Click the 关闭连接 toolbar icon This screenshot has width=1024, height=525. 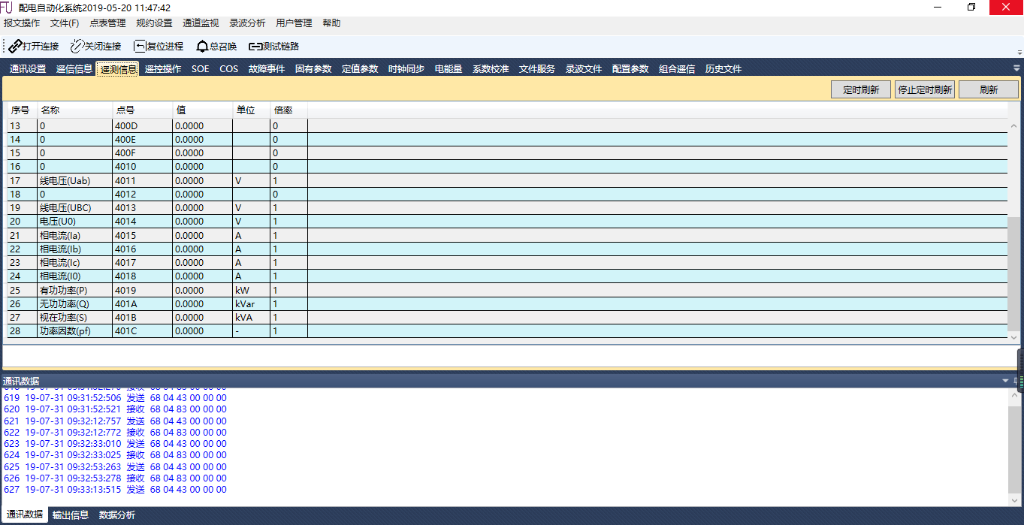[x=77, y=46]
